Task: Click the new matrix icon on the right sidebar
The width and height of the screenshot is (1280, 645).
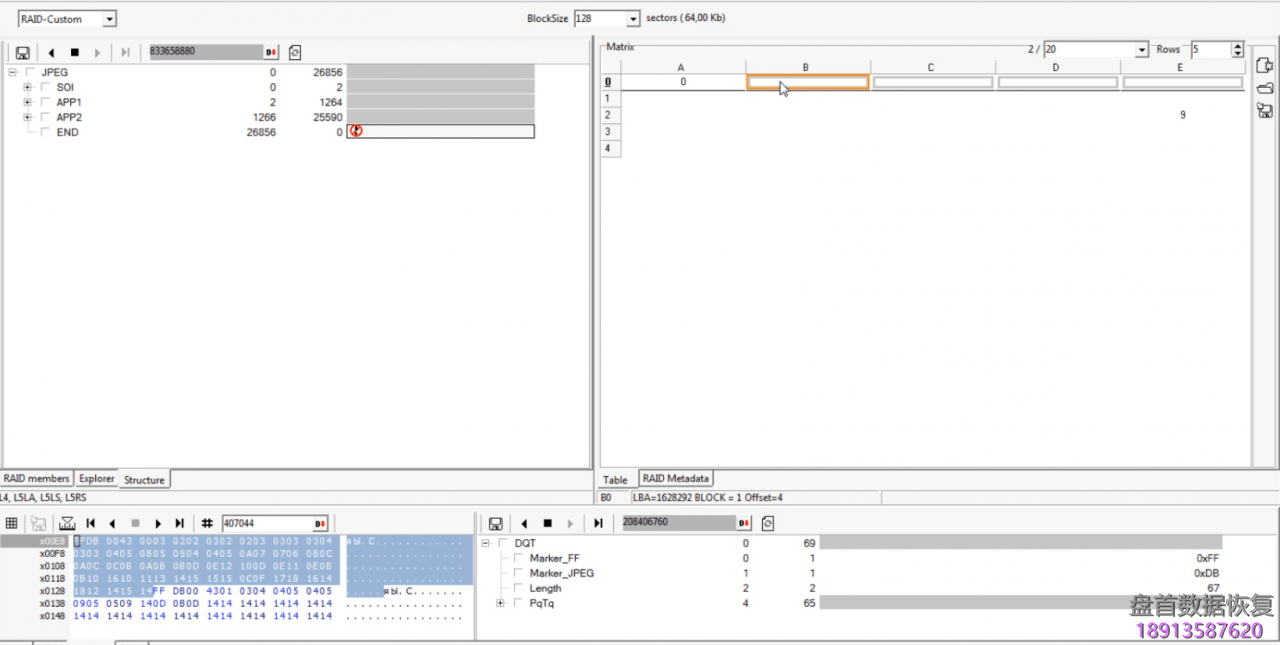Action: pyautogui.click(x=1264, y=66)
